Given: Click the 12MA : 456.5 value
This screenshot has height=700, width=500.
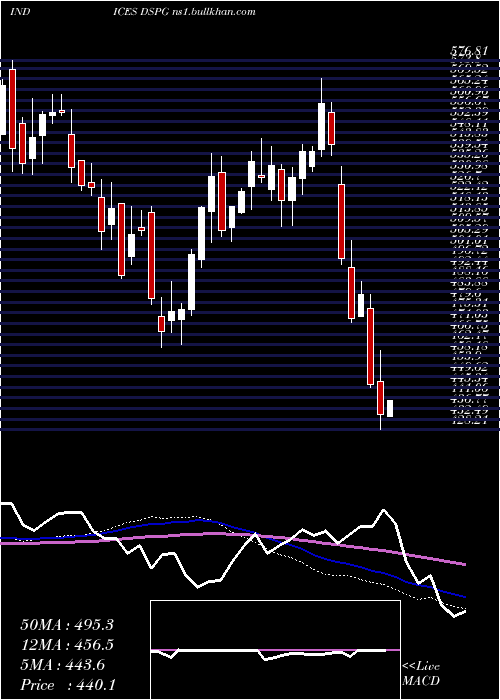Looking at the screenshot, I should click(67, 645).
